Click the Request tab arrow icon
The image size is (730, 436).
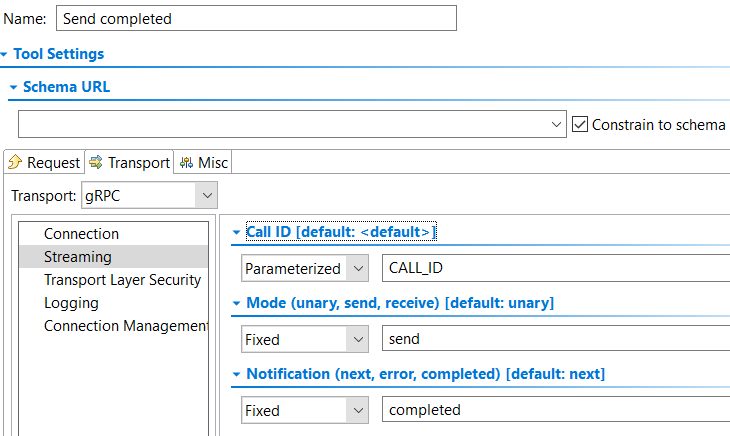click(x=15, y=162)
